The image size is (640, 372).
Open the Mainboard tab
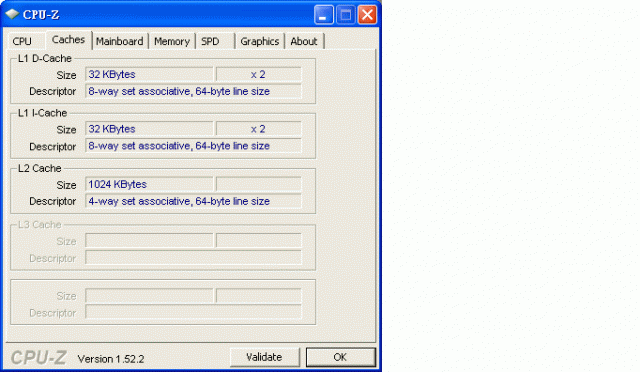coord(120,41)
